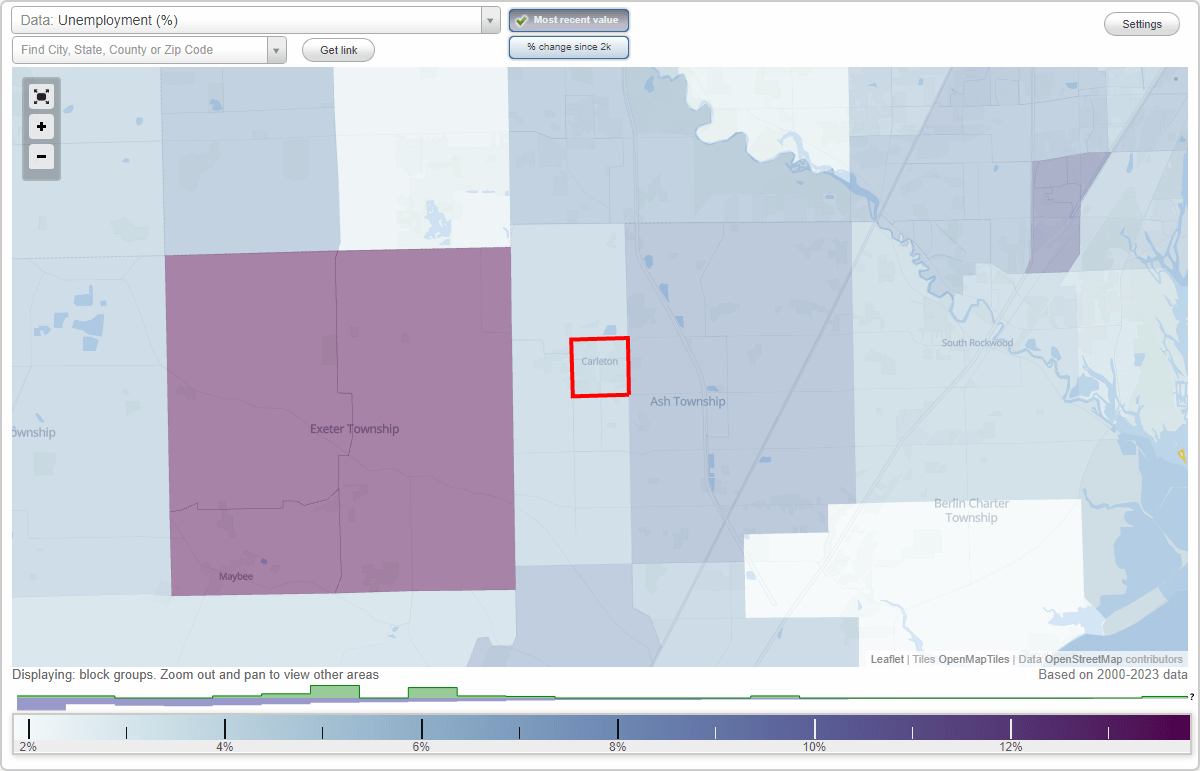Zoom in using the plus icon
This screenshot has width=1200, height=771.
pos(41,126)
